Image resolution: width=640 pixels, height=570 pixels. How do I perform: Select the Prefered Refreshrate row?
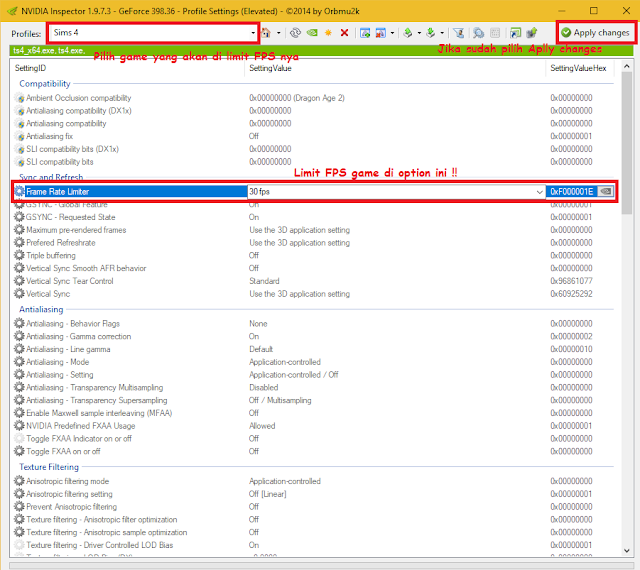click(313, 243)
